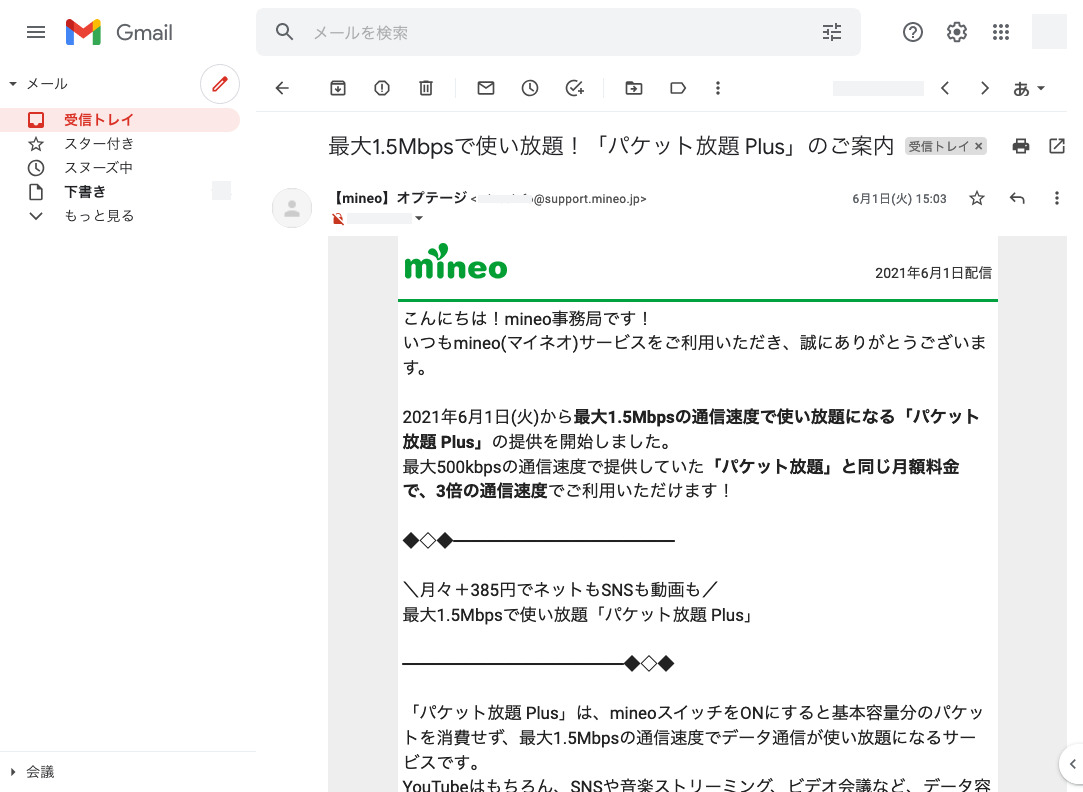Click the compose pencil button
This screenshot has height=792, width=1083.
220,84
